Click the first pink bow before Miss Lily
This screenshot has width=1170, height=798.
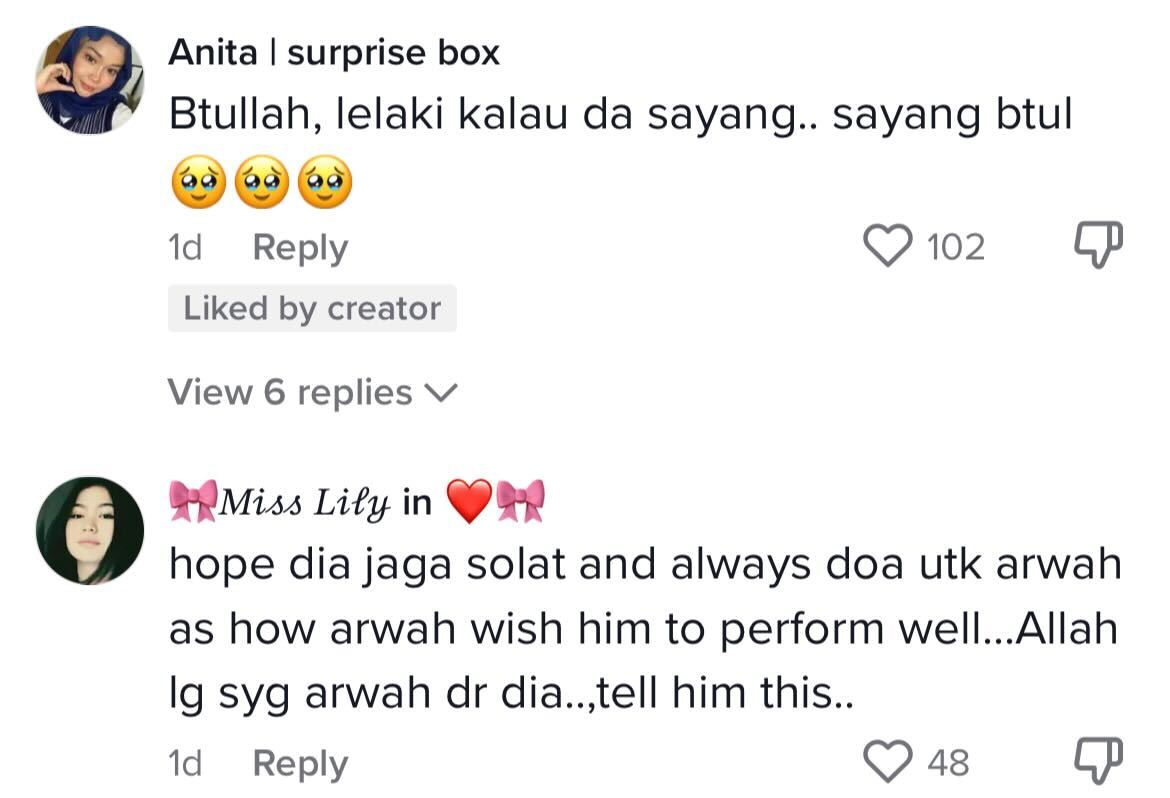point(193,502)
